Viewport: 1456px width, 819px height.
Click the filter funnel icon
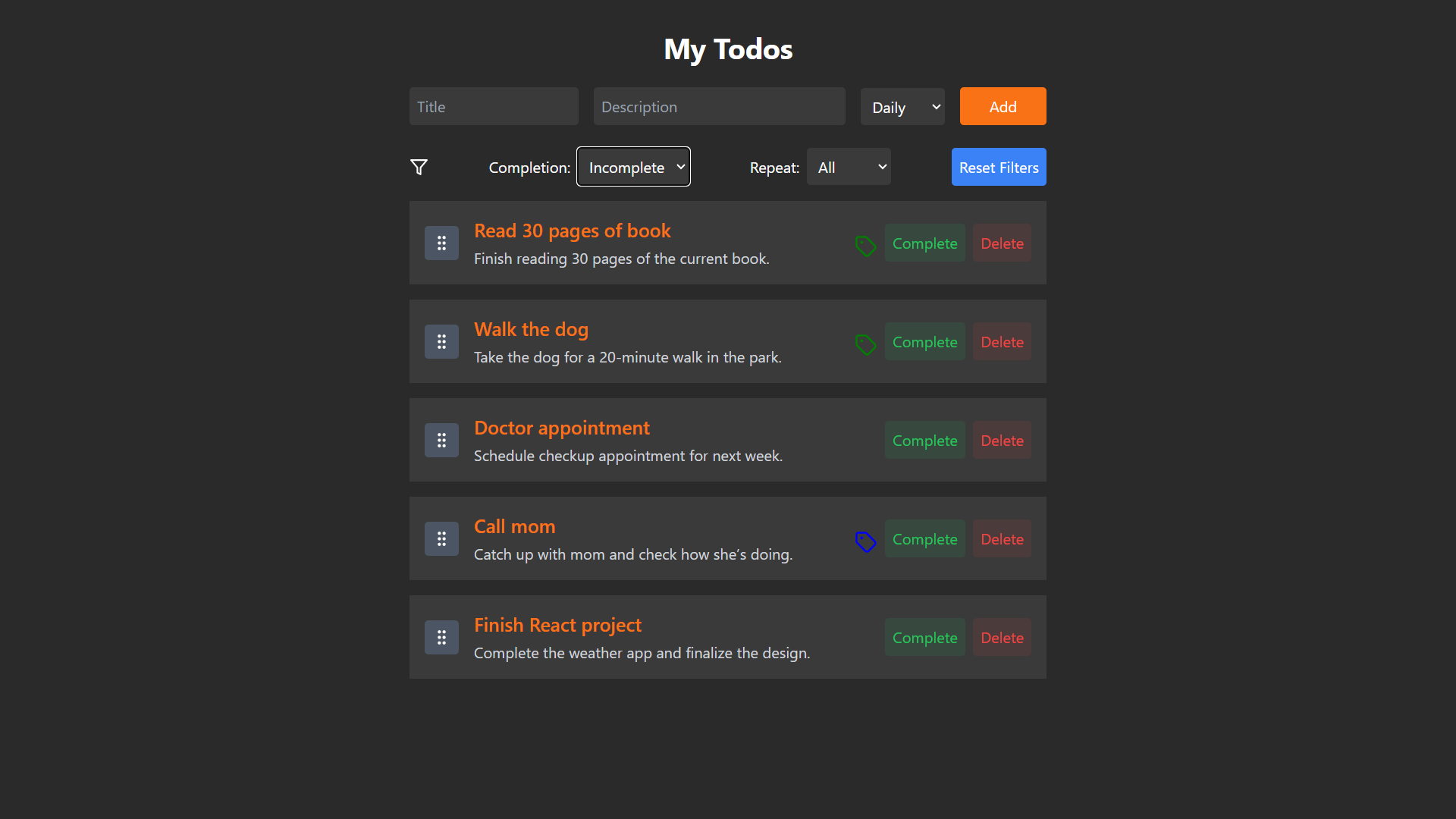419,166
